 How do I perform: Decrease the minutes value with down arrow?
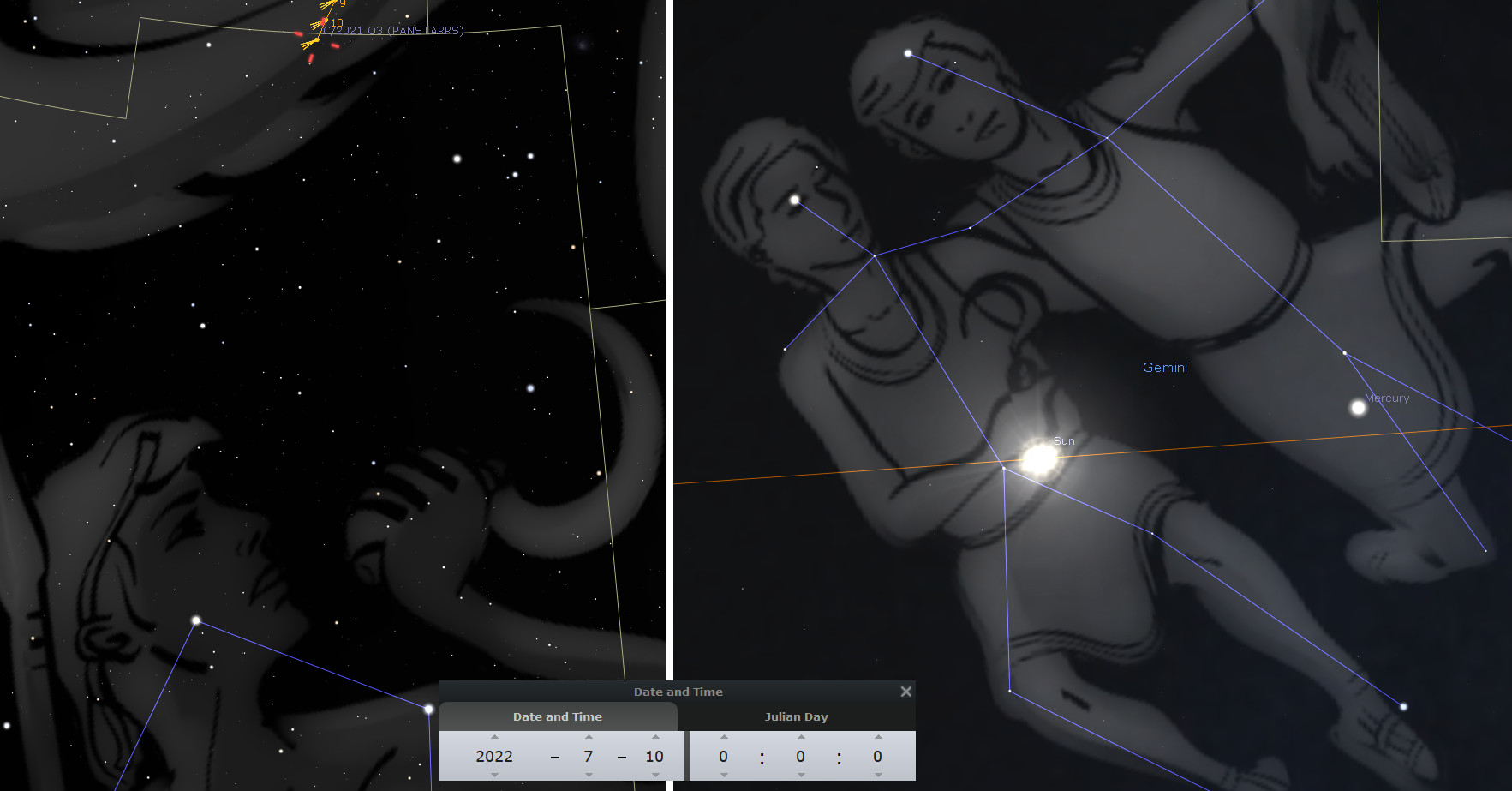(801, 775)
